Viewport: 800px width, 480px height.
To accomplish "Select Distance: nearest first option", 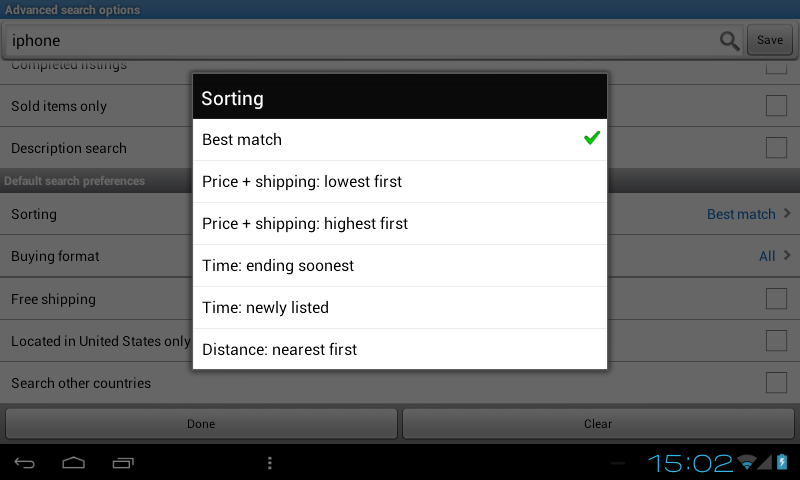I will point(400,349).
